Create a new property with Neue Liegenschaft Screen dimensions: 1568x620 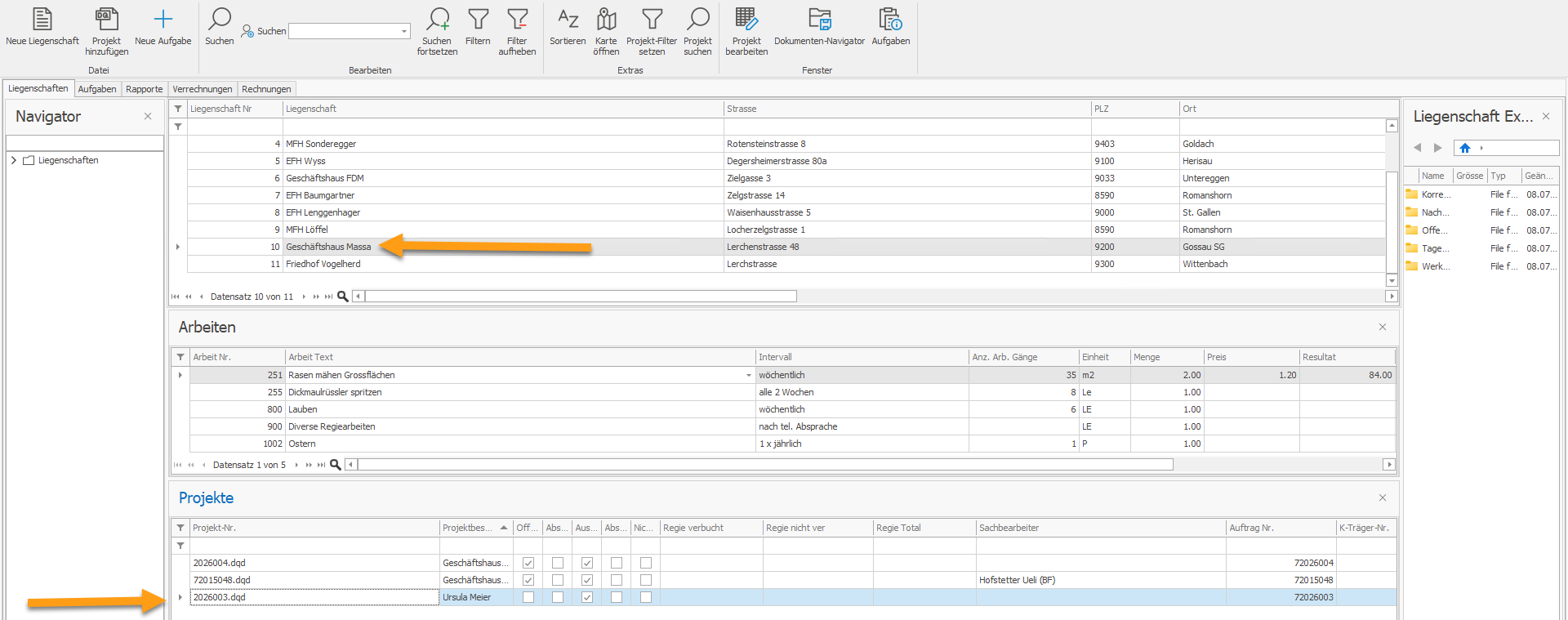(42, 26)
